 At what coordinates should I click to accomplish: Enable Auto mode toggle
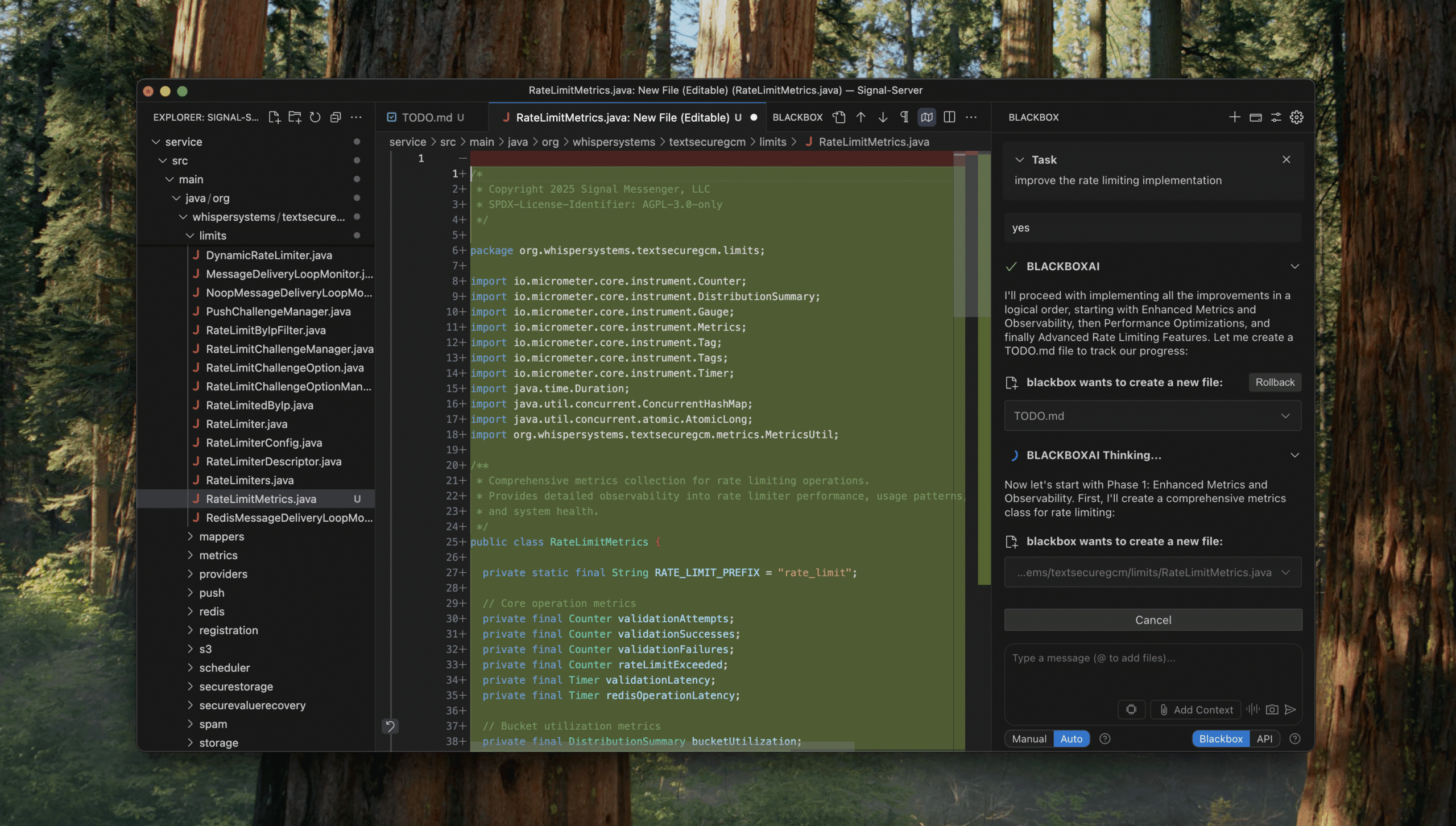pos(1072,738)
